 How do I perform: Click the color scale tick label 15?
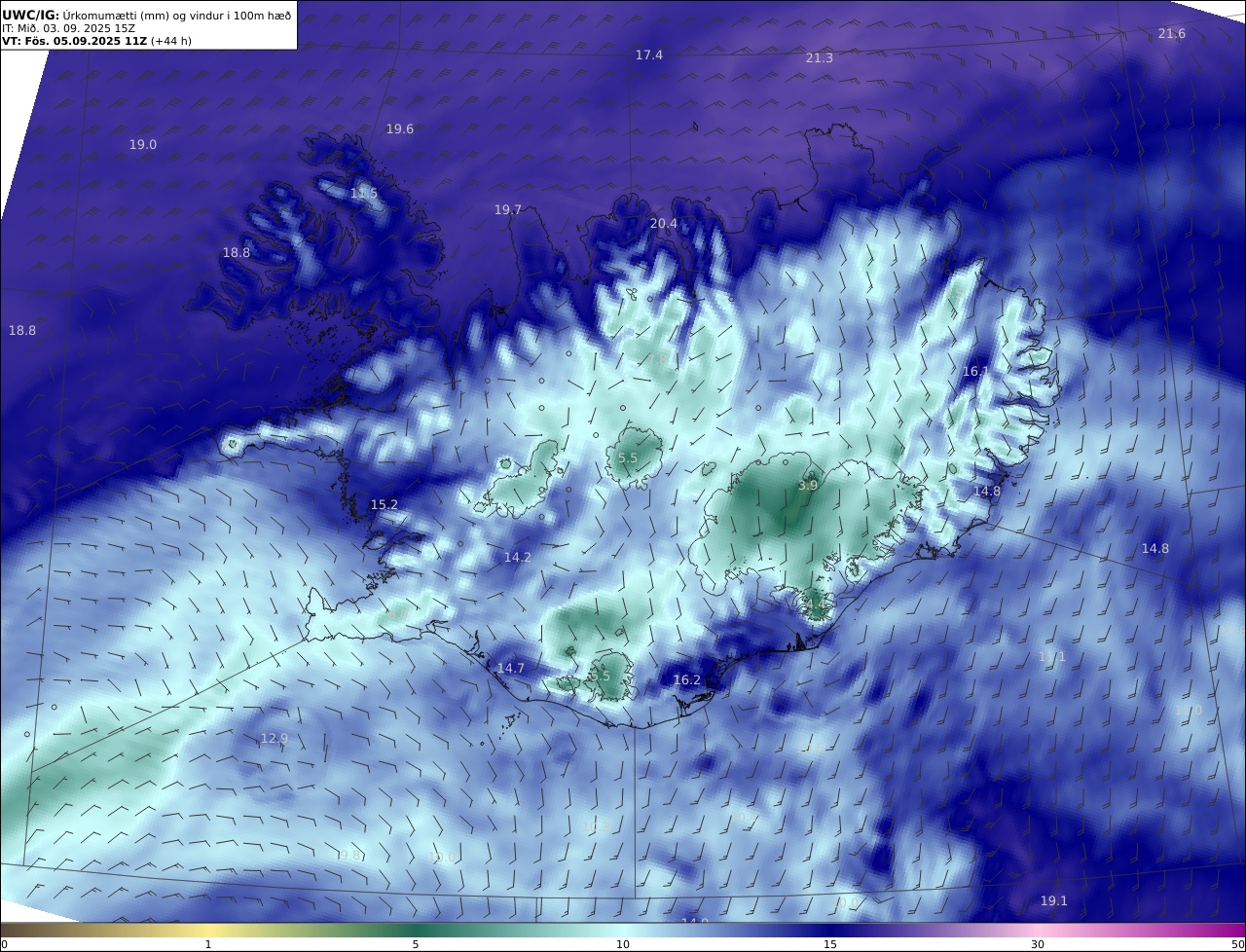(x=830, y=944)
